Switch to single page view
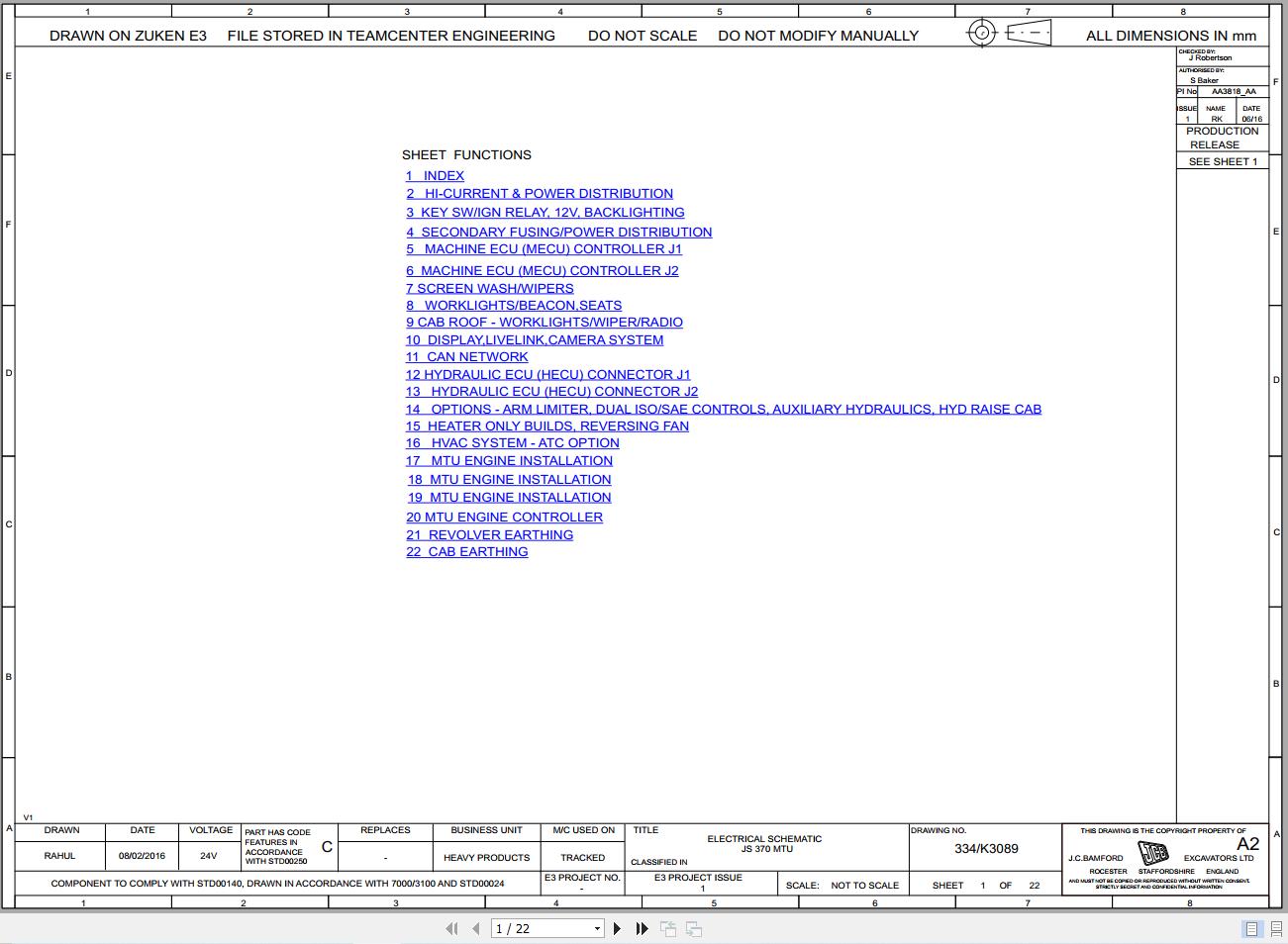Viewport: 1288px width, 944px height. click(x=1251, y=928)
